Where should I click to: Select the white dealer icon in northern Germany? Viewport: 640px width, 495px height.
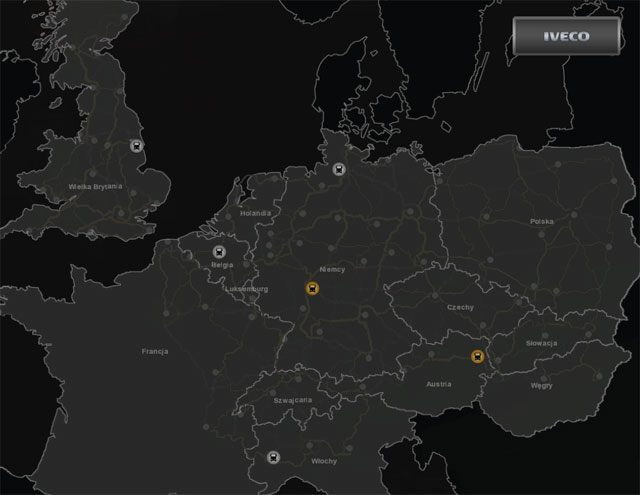pyautogui.click(x=339, y=169)
